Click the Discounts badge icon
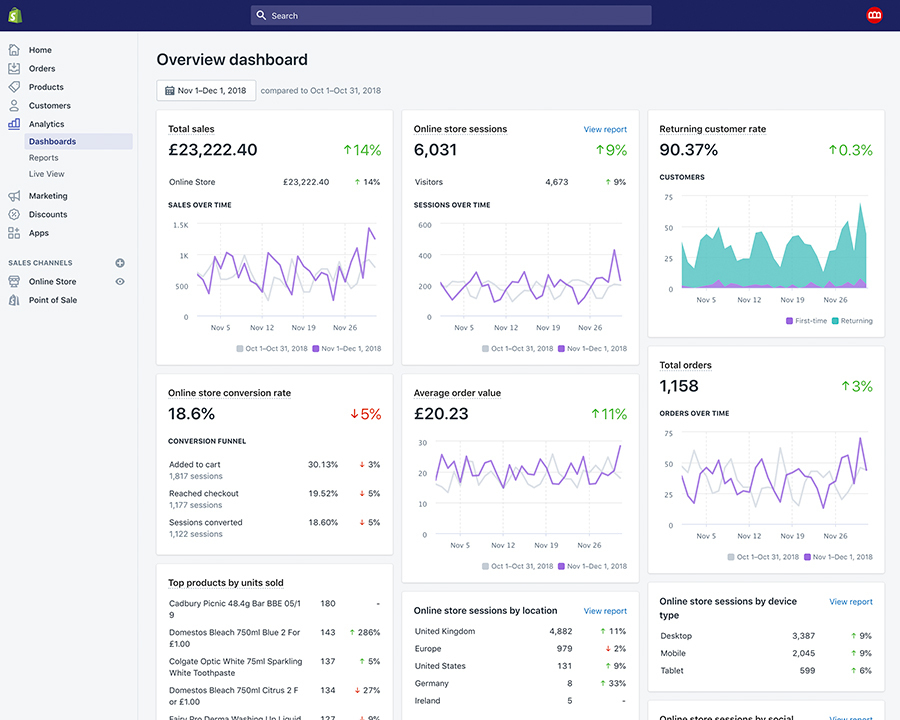Image resolution: width=900 pixels, height=720 pixels. pyautogui.click(x=14, y=214)
